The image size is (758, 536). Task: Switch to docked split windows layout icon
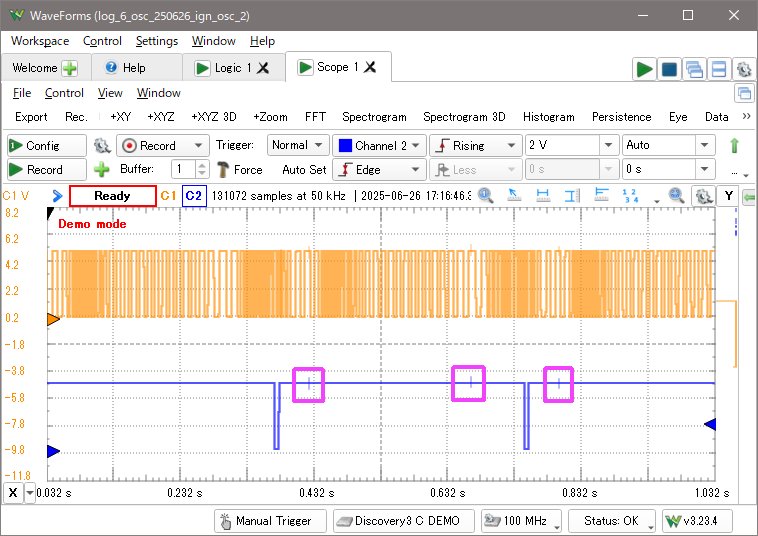719,69
